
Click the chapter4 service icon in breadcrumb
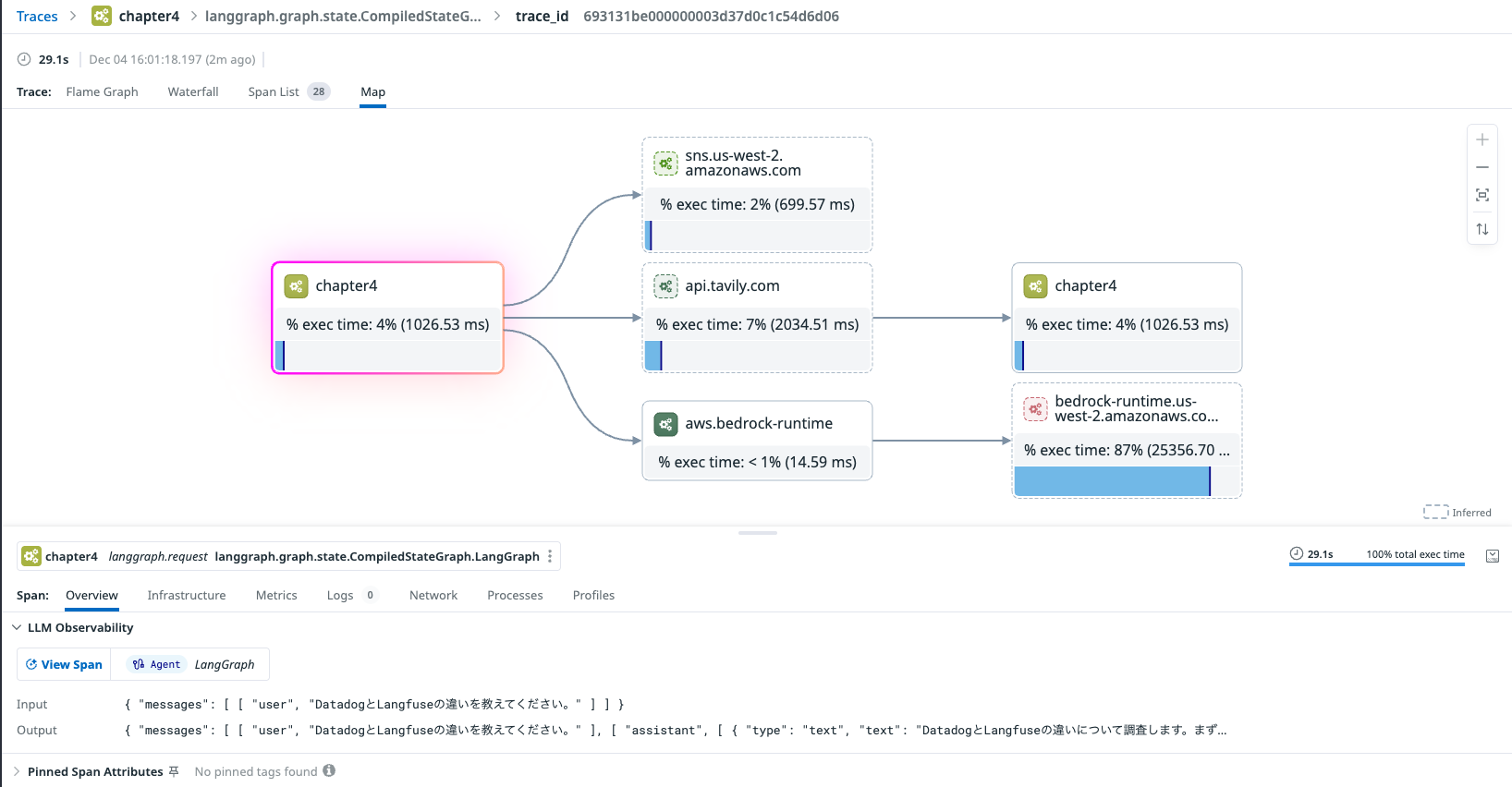[x=102, y=16]
